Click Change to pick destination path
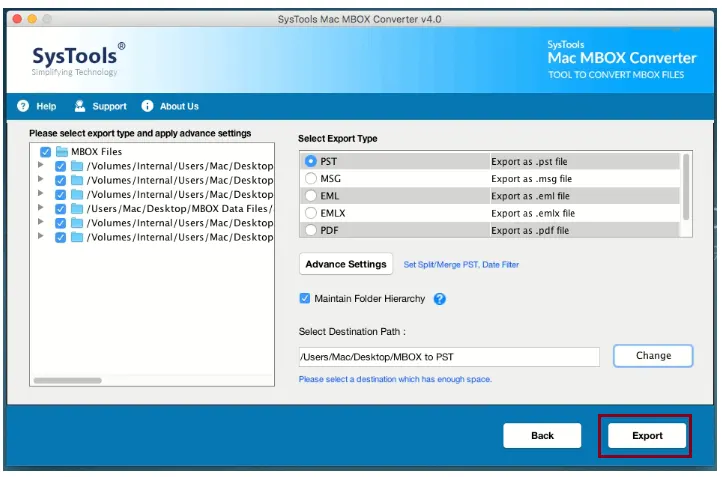Image resolution: width=722 pixels, height=477 pixels. point(653,356)
